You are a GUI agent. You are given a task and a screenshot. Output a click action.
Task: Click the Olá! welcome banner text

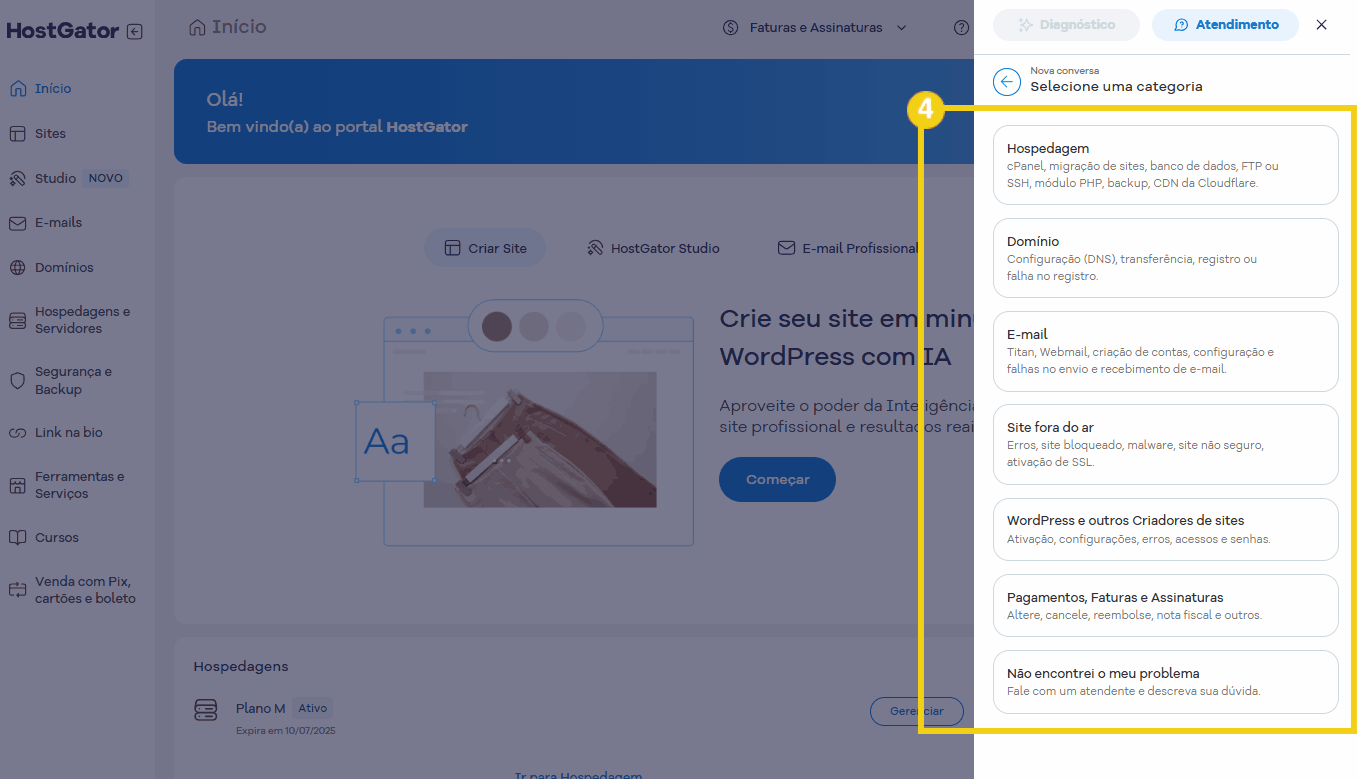coord(225,100)
